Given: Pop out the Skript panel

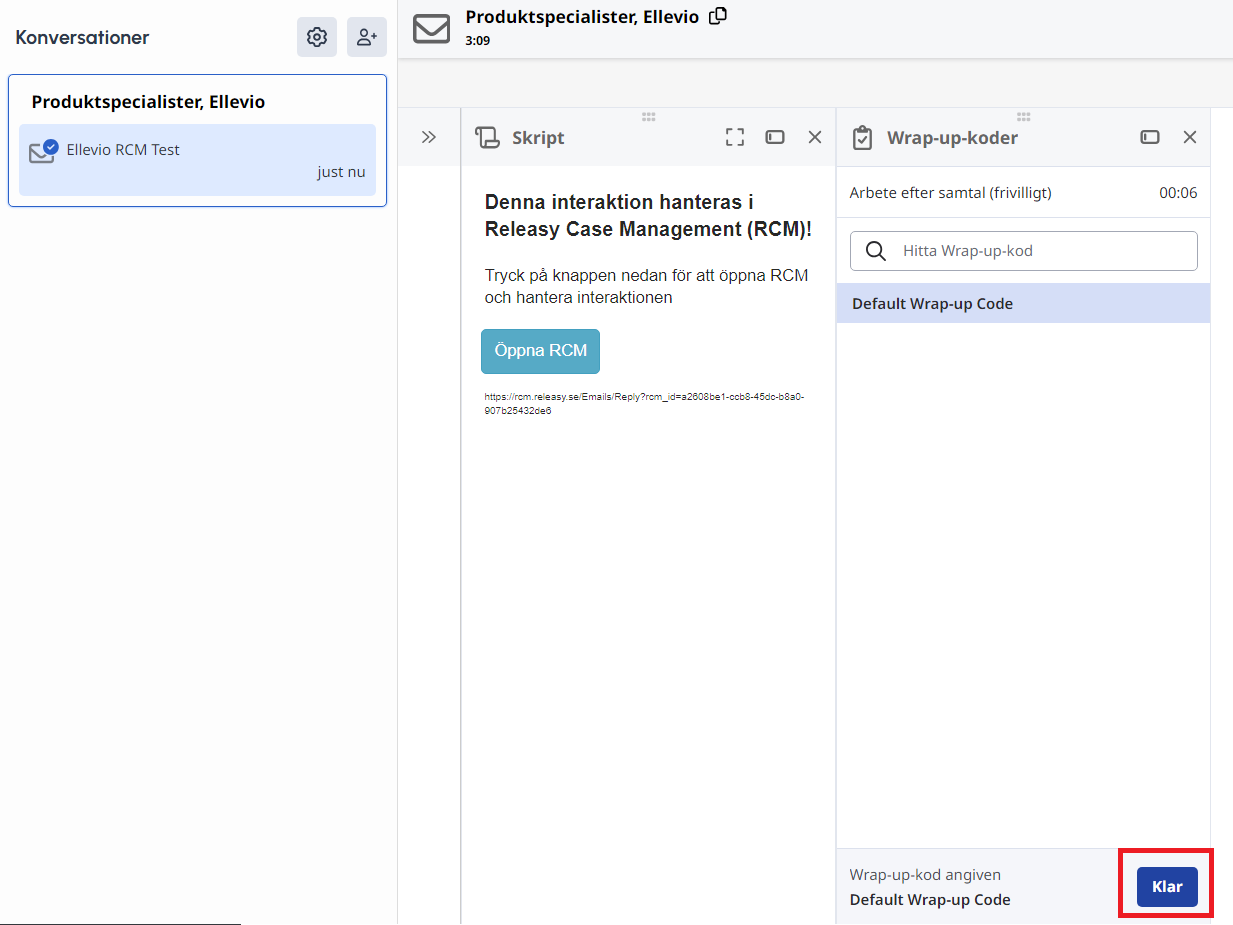Looking at the screenshot, I should (775, 137).
